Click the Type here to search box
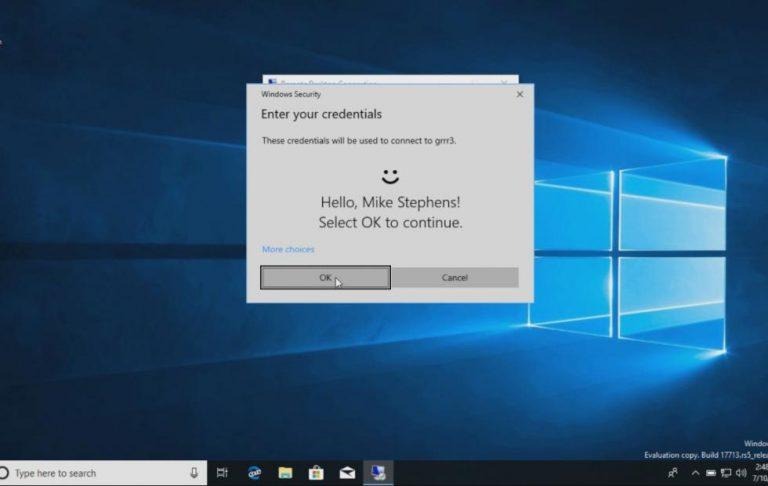768x486 pixels. coord(103,473)
